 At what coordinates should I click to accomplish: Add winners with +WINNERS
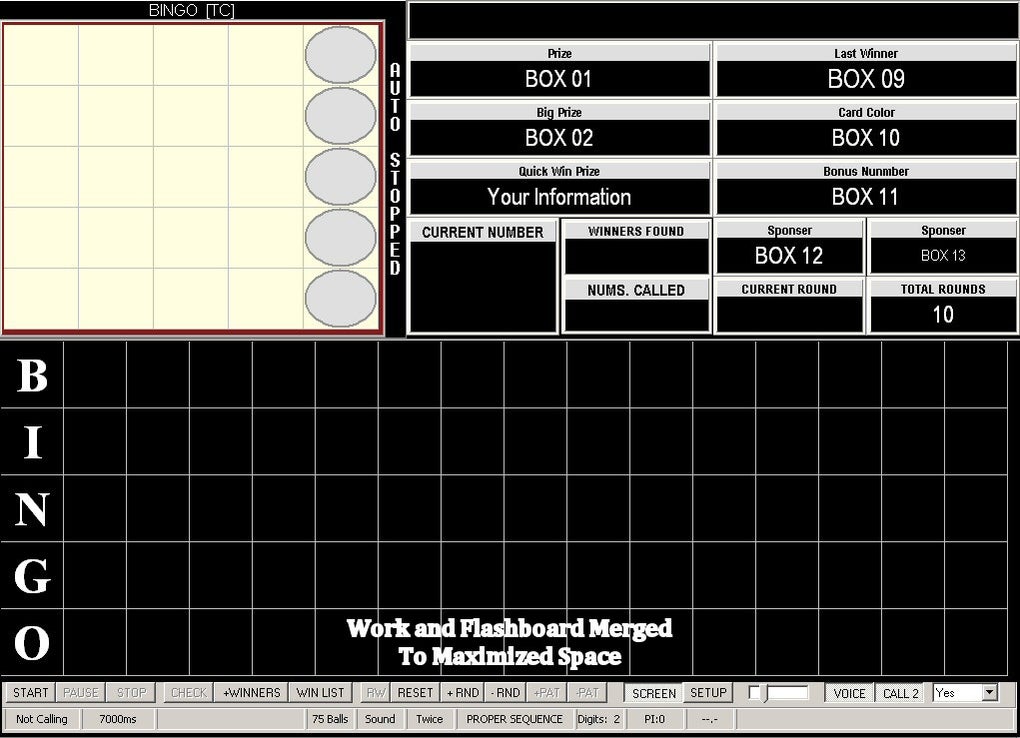click(250, 692)
